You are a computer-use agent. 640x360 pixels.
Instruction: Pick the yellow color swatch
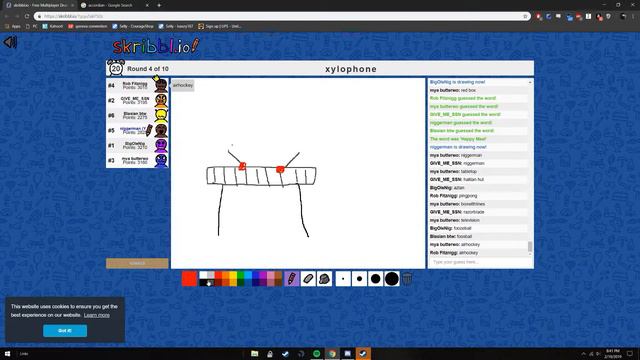233,276
